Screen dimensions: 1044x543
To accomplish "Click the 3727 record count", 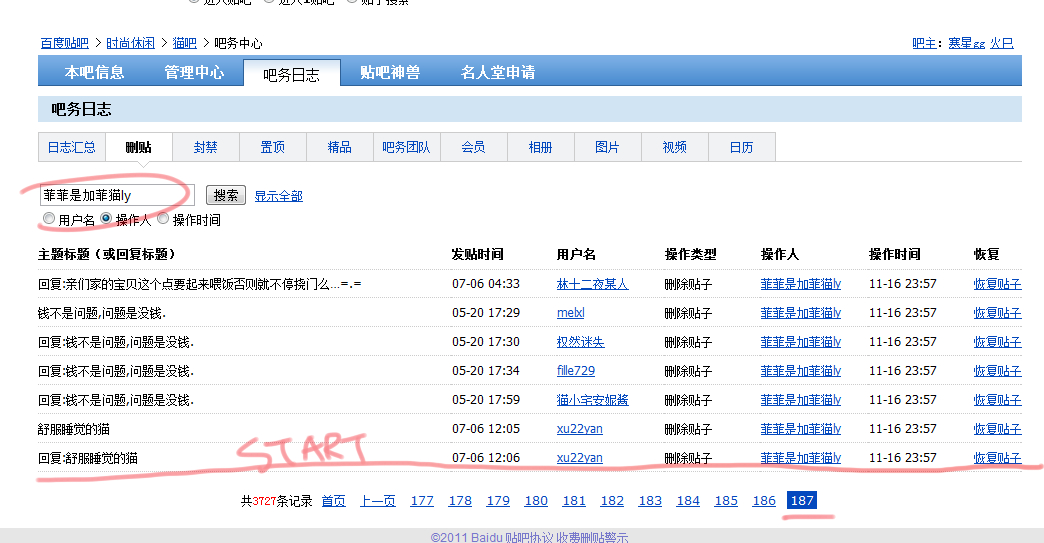I will (x=264, y=500).
